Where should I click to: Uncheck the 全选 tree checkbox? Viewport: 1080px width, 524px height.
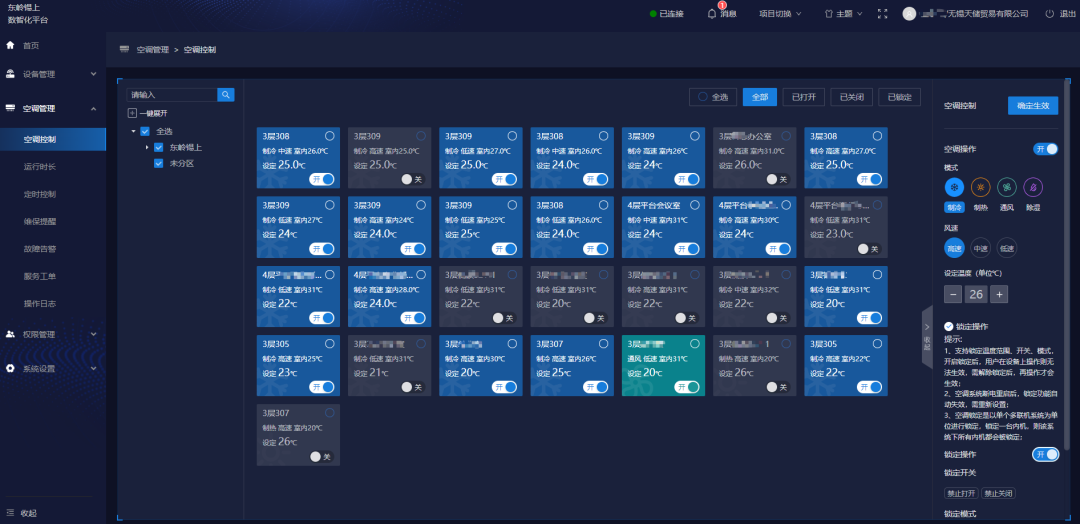(145, 131)
